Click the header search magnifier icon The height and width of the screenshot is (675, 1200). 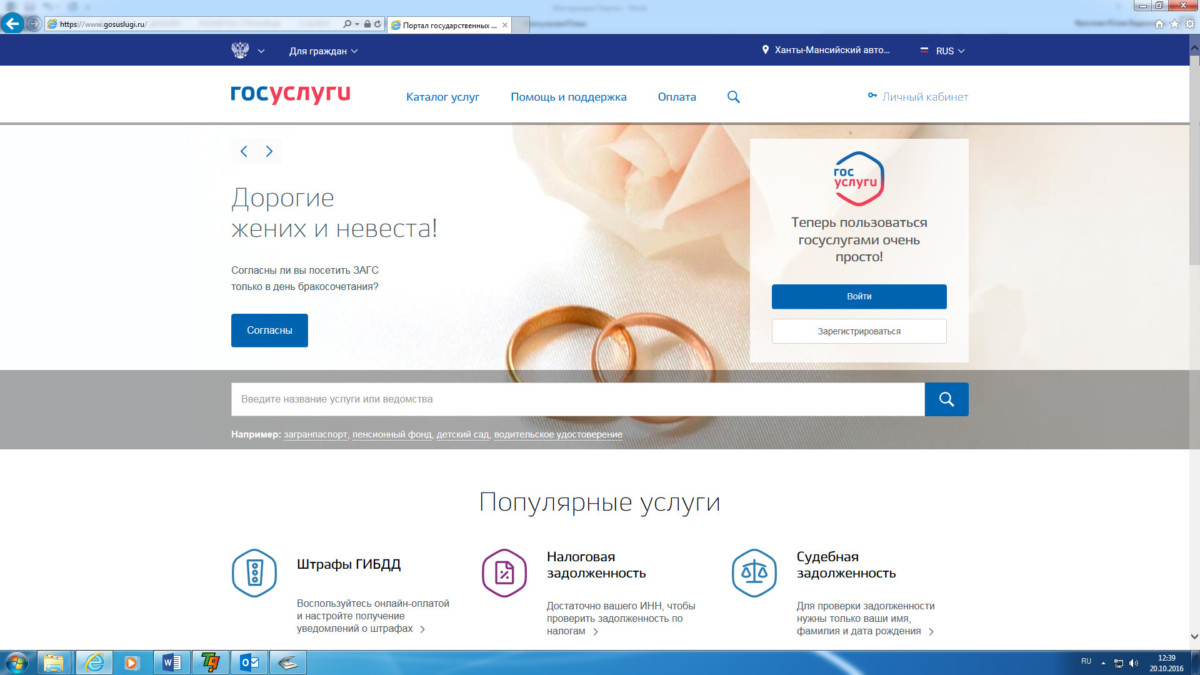tap(733, 97)
